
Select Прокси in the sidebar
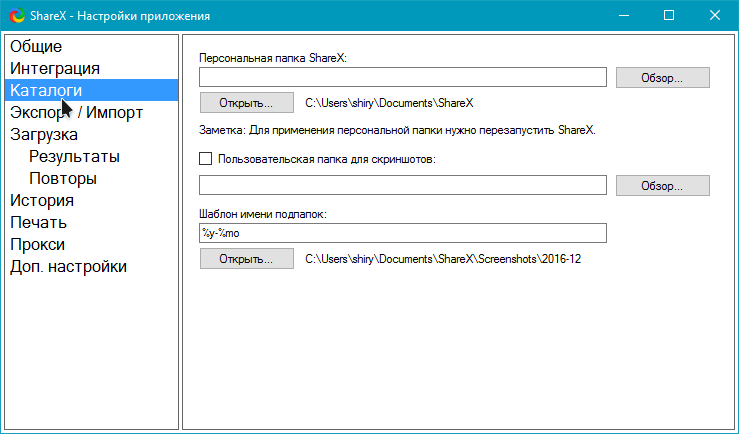click(91, 244)
